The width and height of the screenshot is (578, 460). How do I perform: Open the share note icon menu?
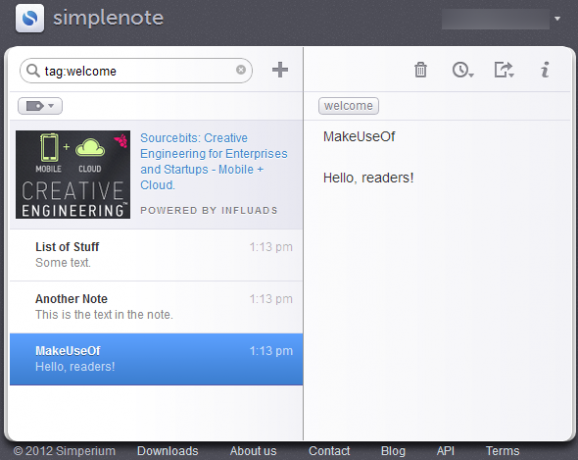(x=504, y=70)
